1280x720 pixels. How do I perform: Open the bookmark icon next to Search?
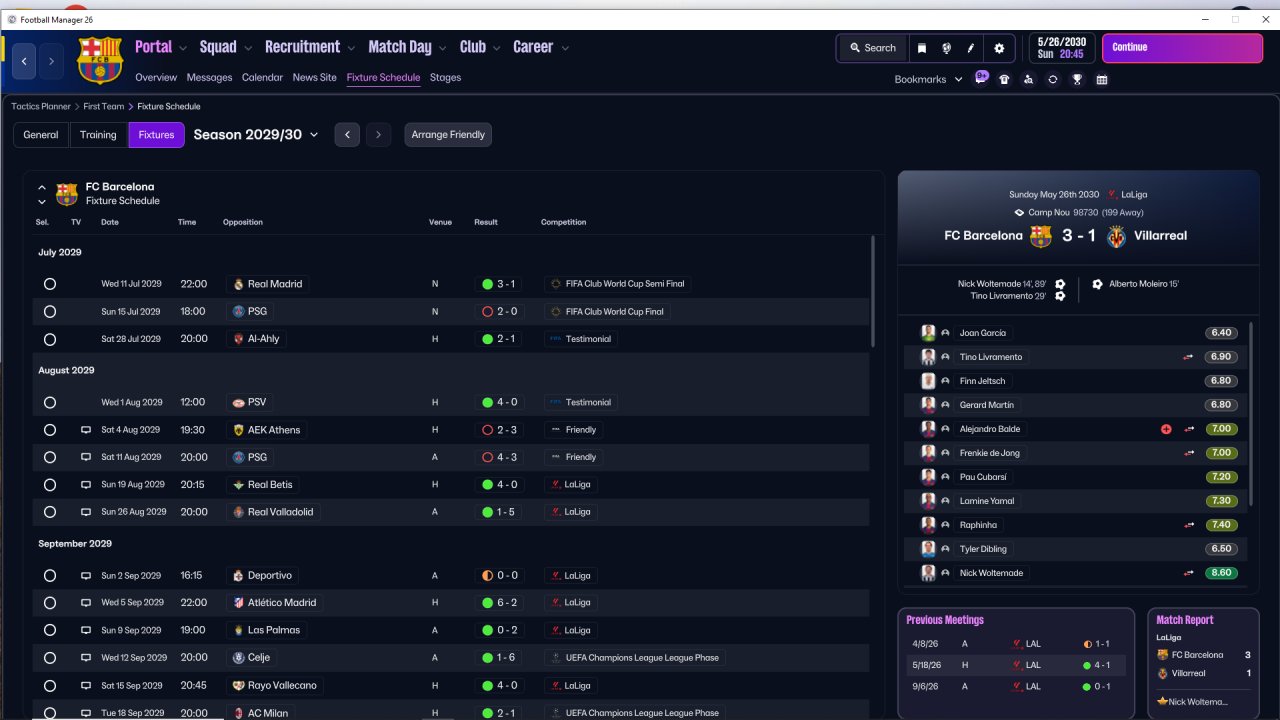pos(922,48)
